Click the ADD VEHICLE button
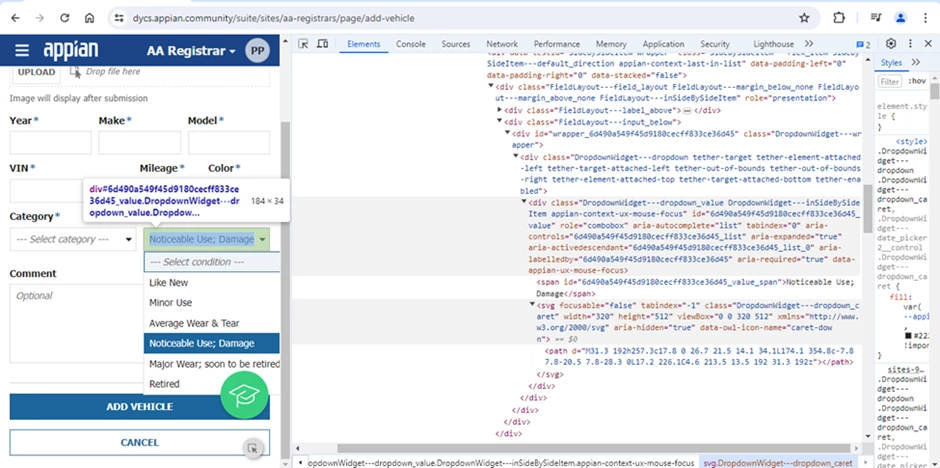The width and height of the screenshot is (940, 468). pyautogui.click(x=140, y=406)
